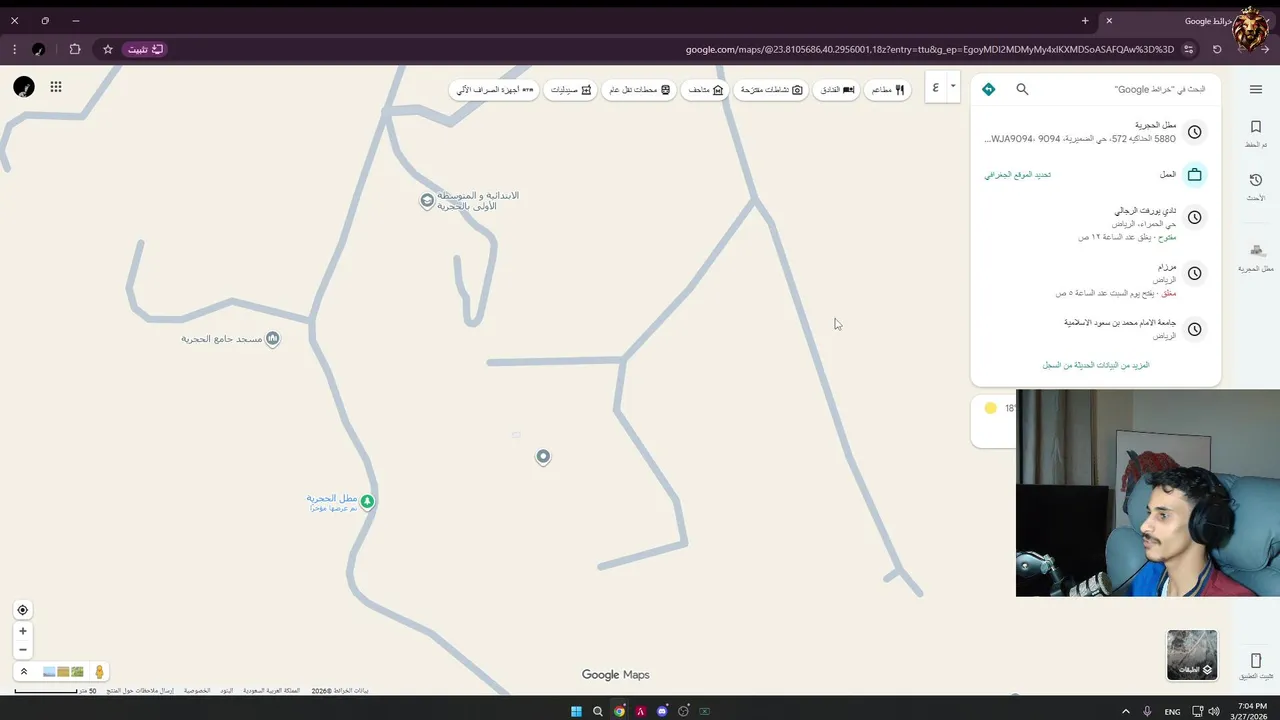Viewport: 1280px width, 720px height.
Task: Open site settings tune icon in address bar
Action: point(1189,49)
